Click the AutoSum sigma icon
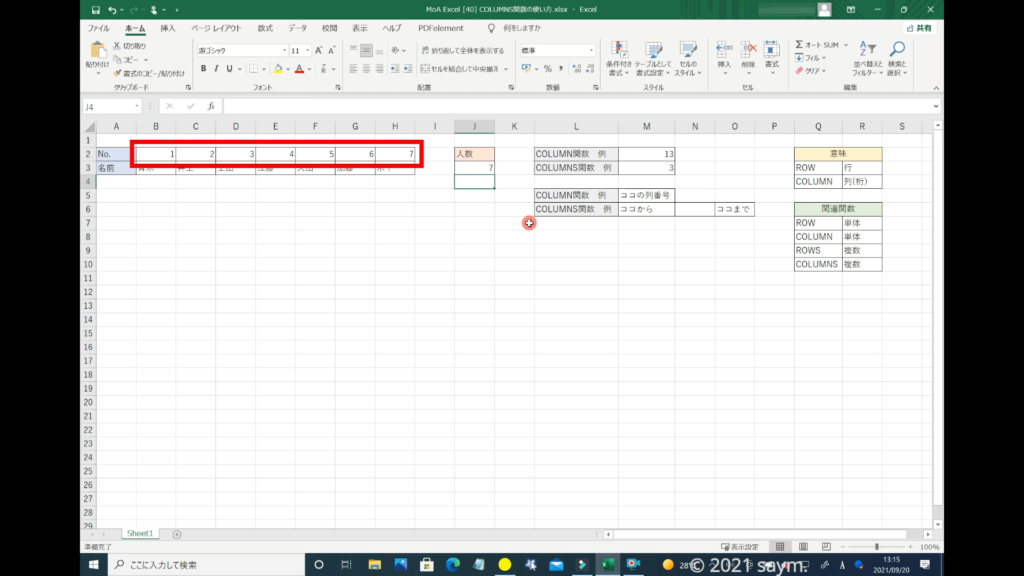This screenshot has height=576, width=1024. point(799,45)
